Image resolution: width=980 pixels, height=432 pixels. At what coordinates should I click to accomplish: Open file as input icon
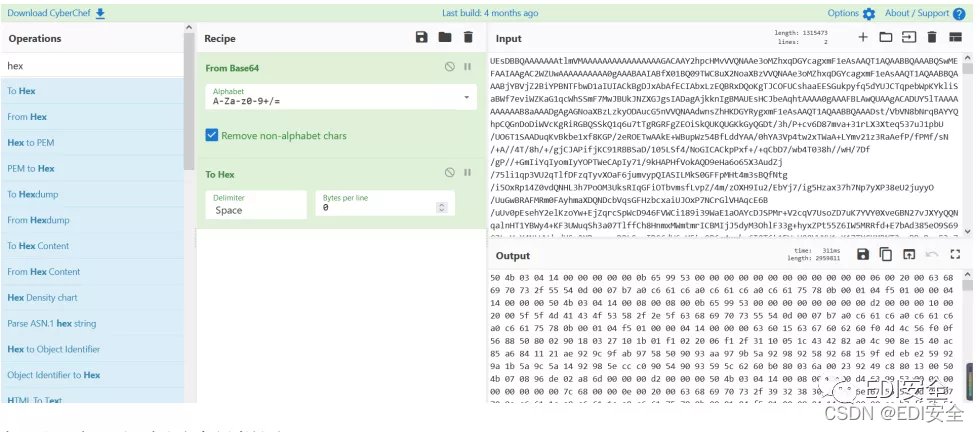coord(909,38)
